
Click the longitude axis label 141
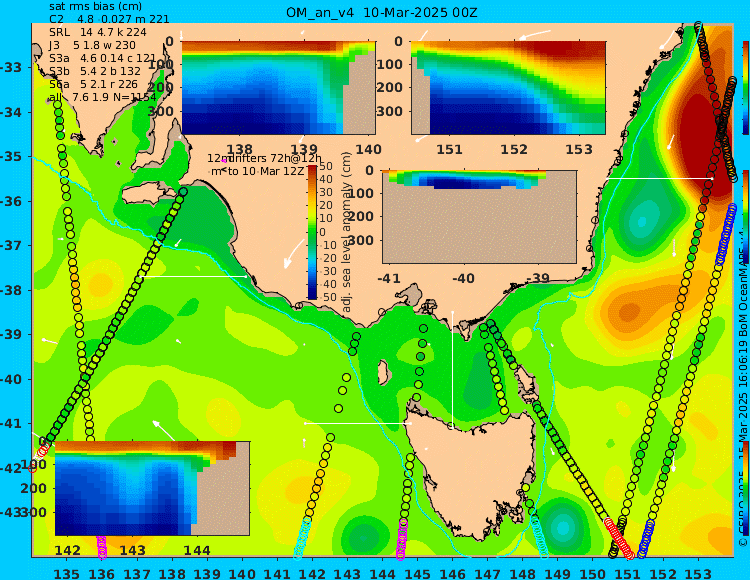click(x=277, y=573)
